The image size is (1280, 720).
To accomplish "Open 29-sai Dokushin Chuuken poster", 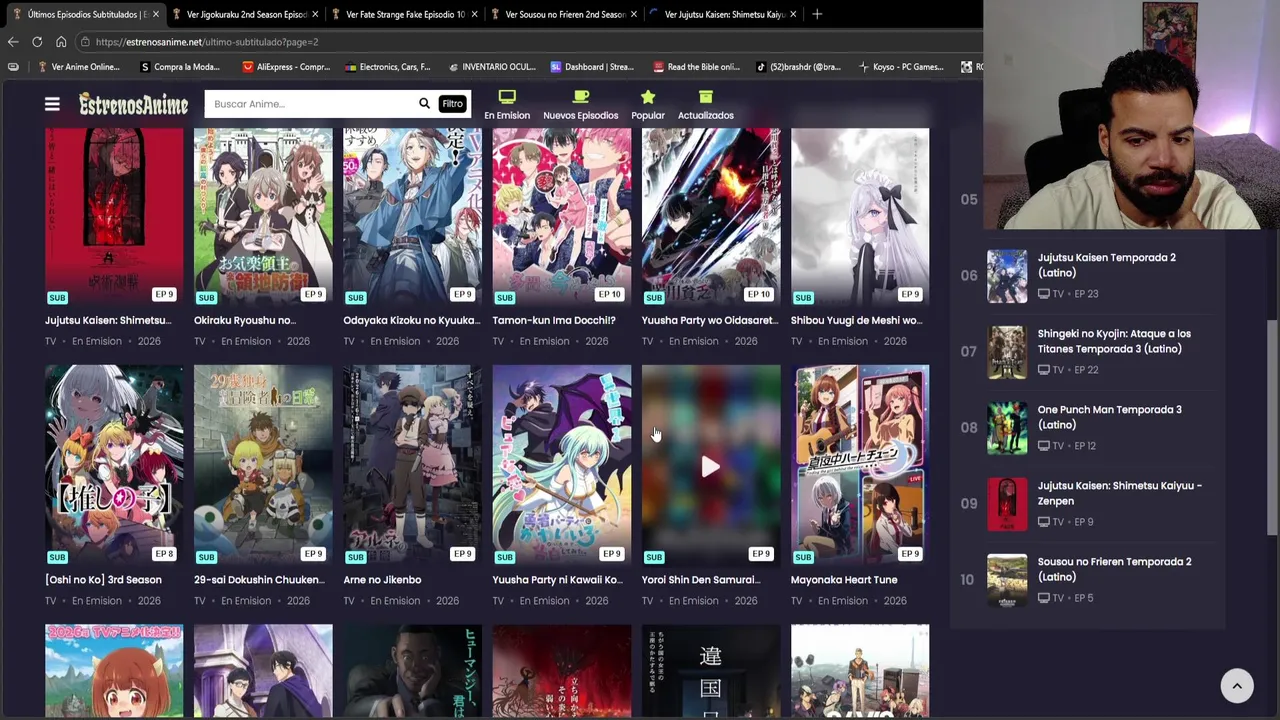I will (263, 465).
